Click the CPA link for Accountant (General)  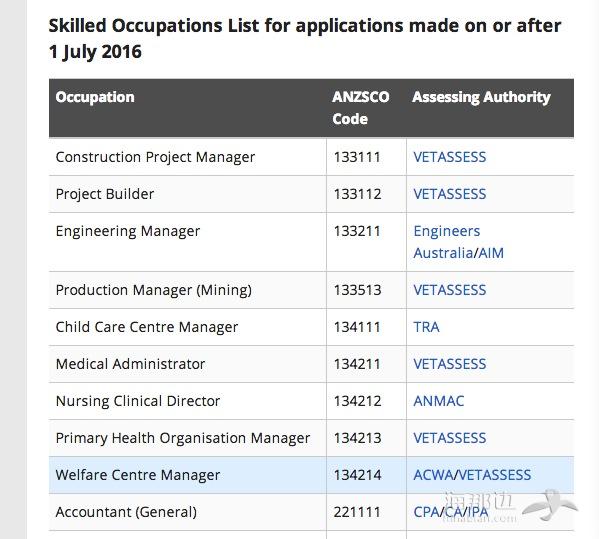tap(426, 512)
